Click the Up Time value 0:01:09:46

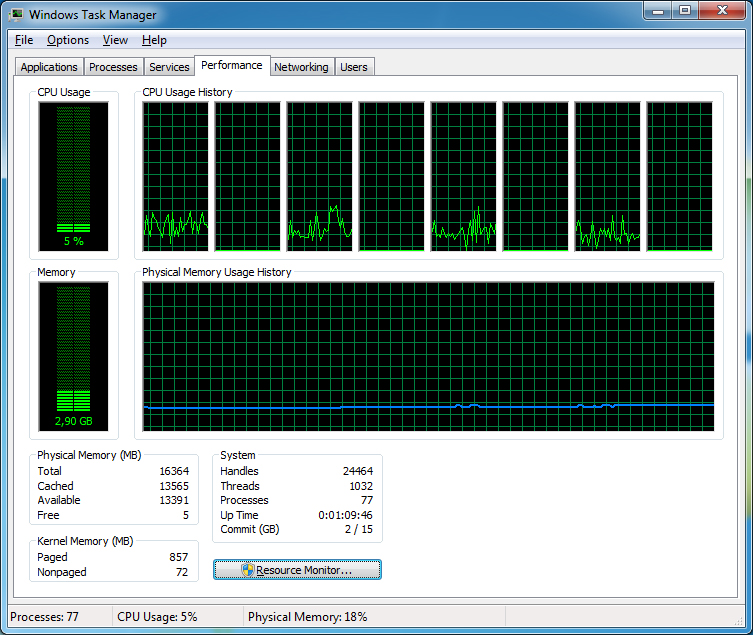click(x=345, y=515)
